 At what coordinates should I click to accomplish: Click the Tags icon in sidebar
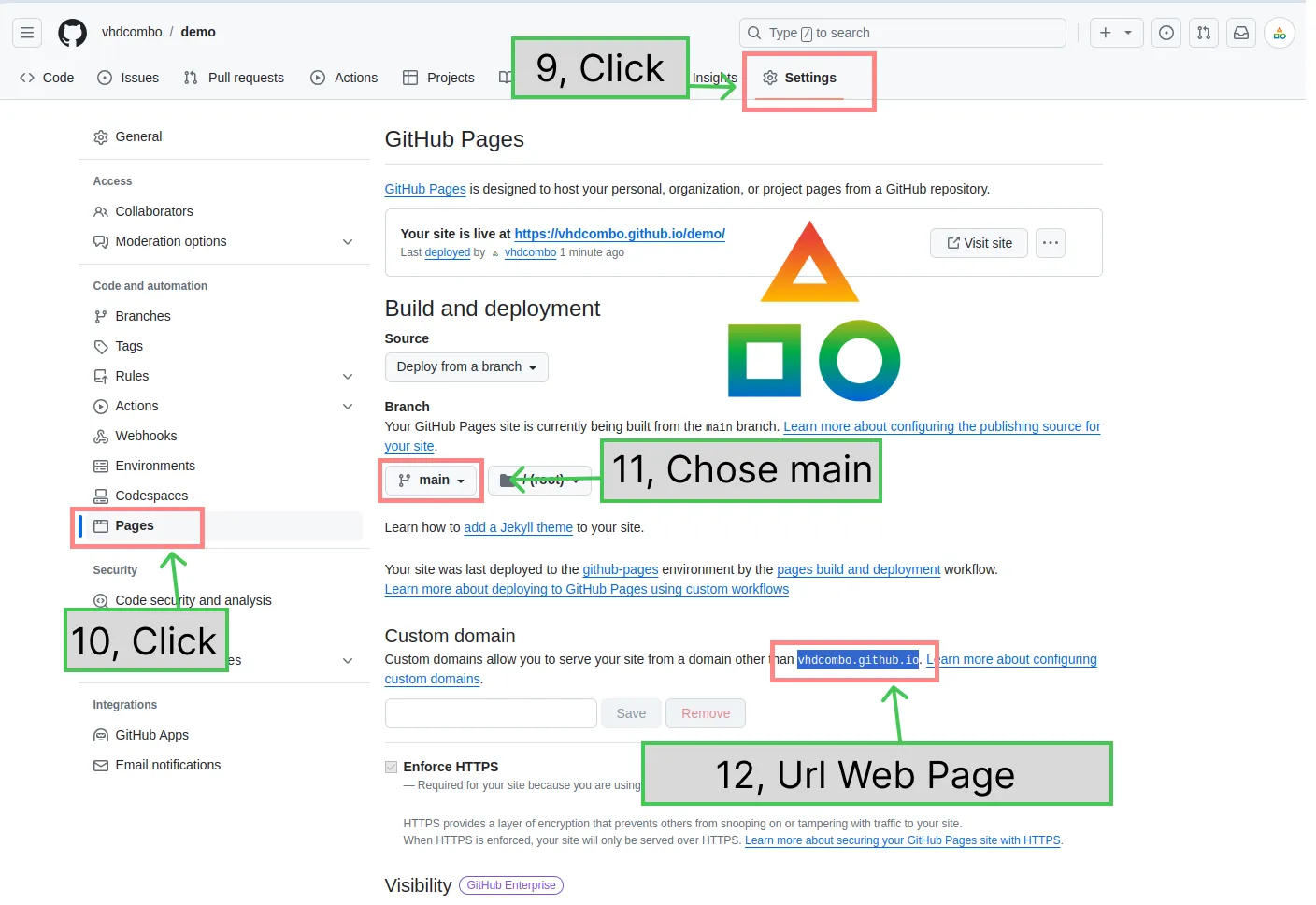[101, 347]
